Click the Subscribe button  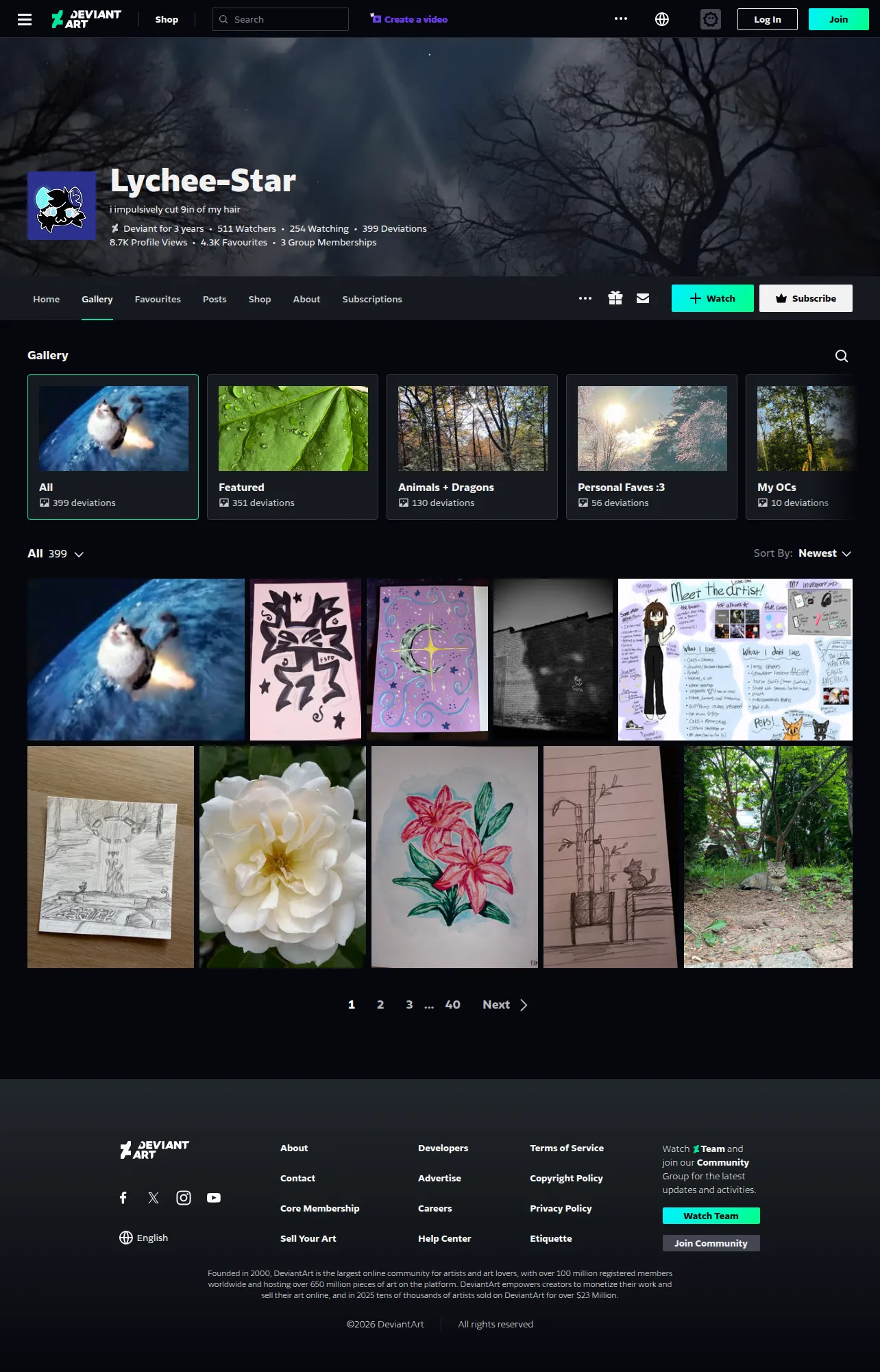pos(806,298)
